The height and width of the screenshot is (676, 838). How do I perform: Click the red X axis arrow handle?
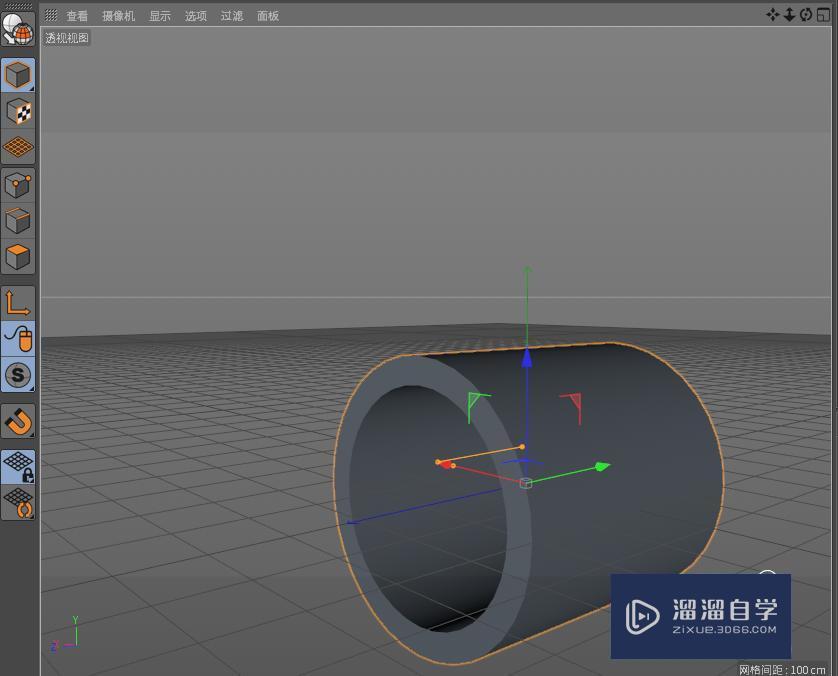(x=445, y=464)
